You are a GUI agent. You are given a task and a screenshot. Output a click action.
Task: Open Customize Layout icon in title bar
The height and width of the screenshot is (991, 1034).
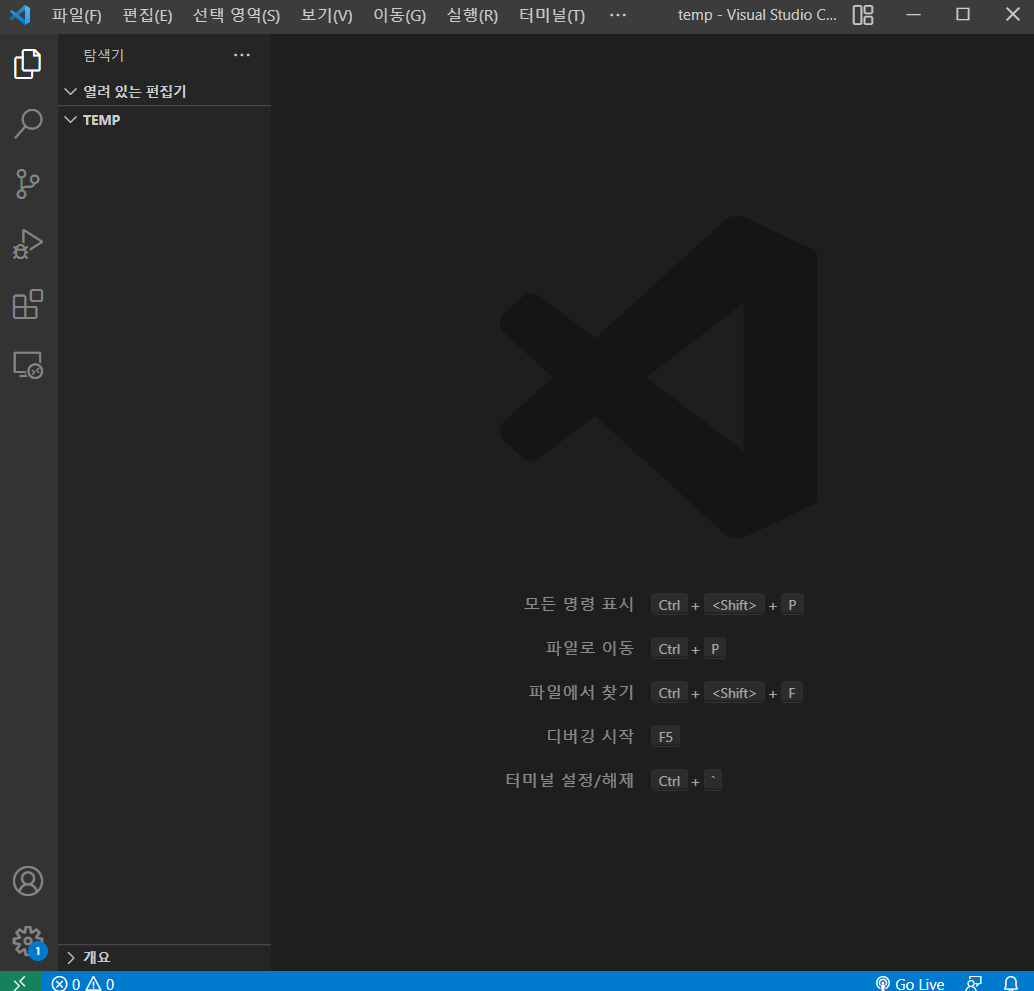point(863,15)
